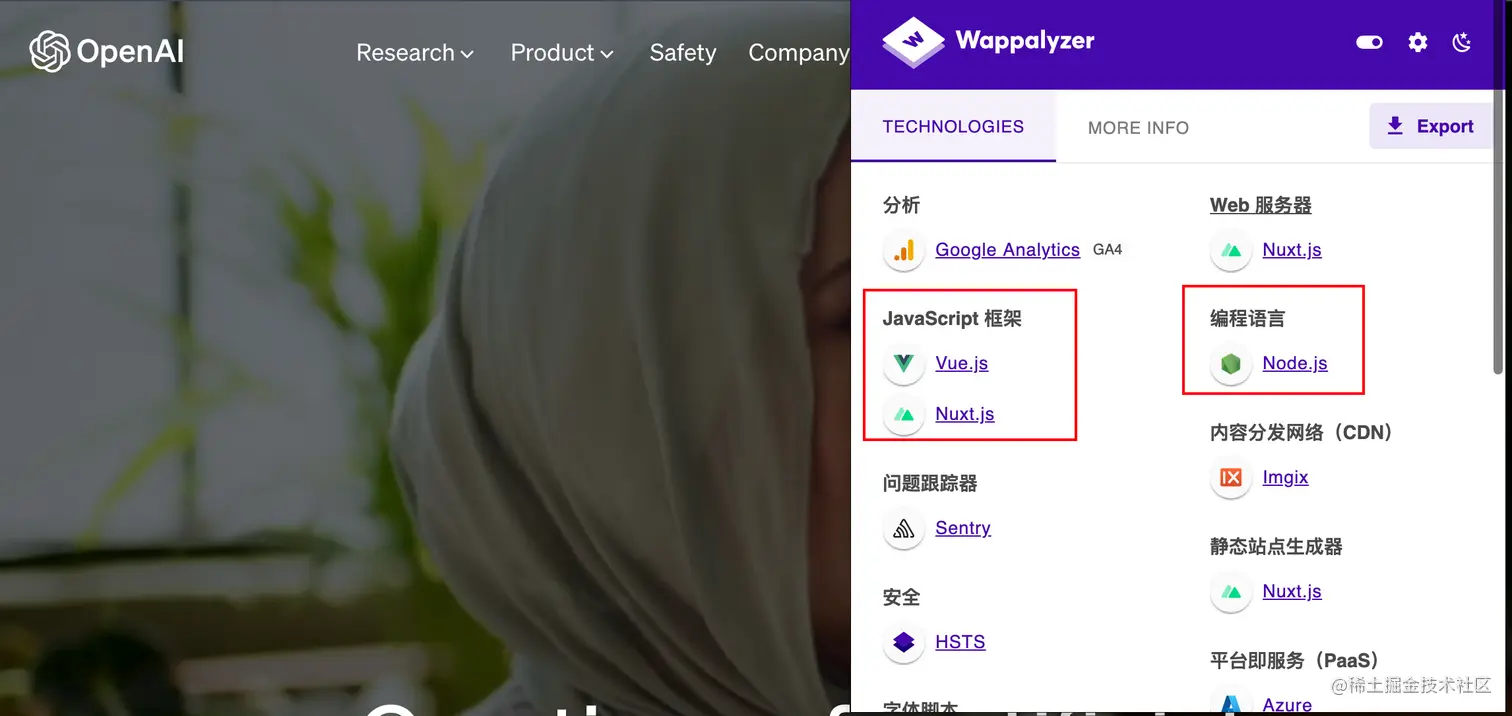Viewport: 1512px width, 716px height.
Task: Click the OpenAI logo
Action: pos(107,52)
